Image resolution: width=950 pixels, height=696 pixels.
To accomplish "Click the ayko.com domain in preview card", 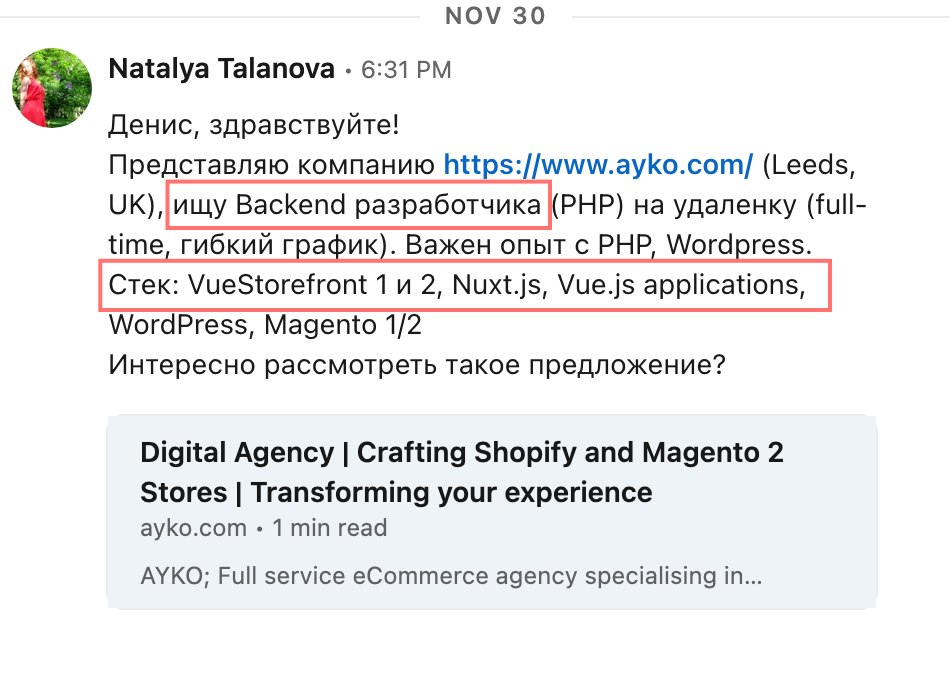I will [x=193, y=527].
